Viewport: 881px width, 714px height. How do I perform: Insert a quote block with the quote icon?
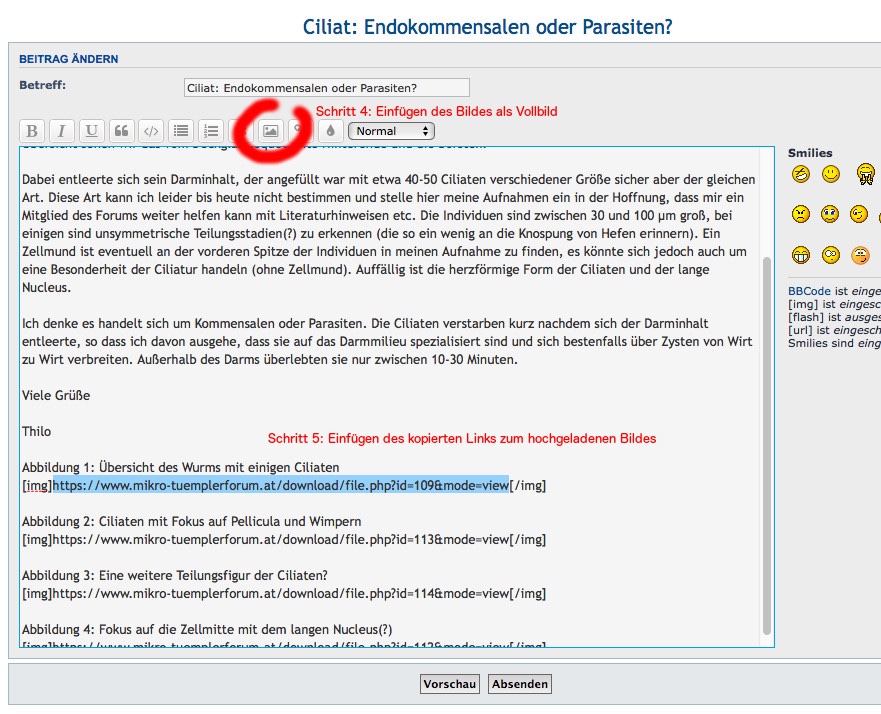(x=122, y=131)
